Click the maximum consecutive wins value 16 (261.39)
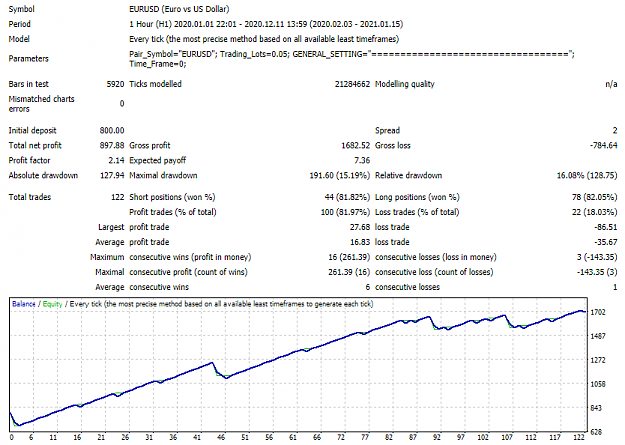The height and width of the screenshot is (445, 625). pos(349,257)
